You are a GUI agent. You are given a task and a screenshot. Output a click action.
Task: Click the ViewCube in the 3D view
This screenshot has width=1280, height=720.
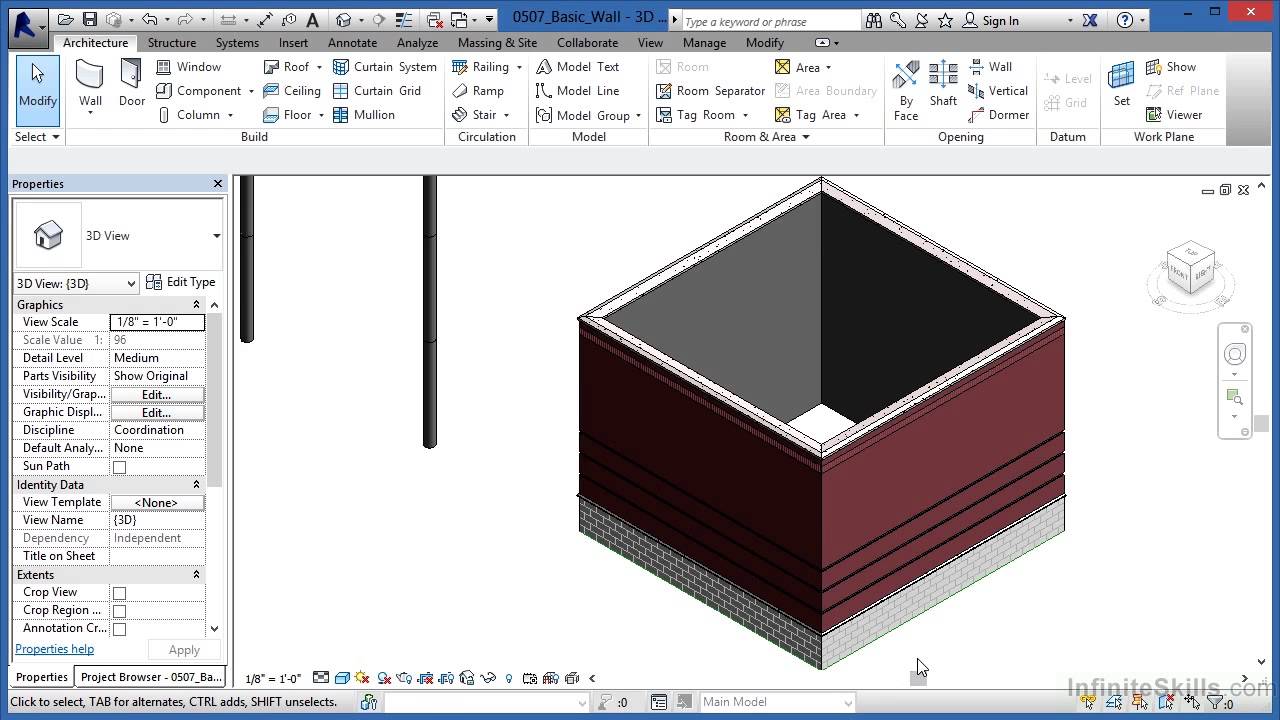pyautogui.click(x=1190, y=268)
